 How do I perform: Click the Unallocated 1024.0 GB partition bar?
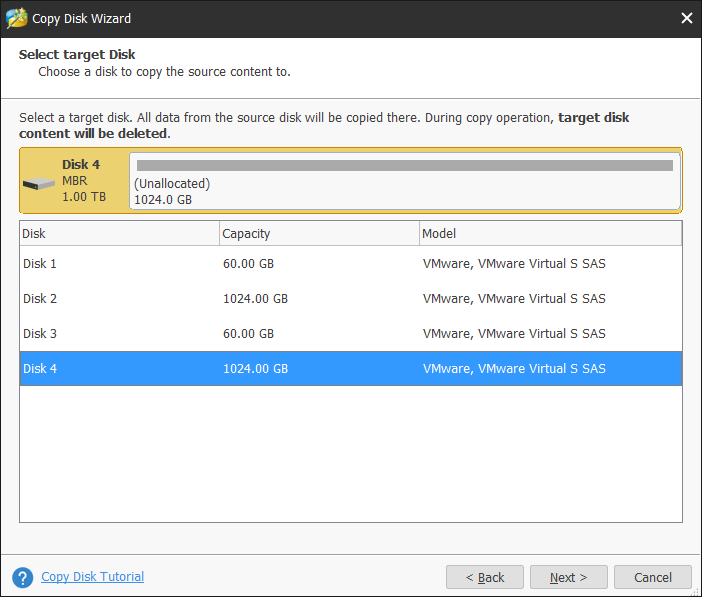point(405,181)
